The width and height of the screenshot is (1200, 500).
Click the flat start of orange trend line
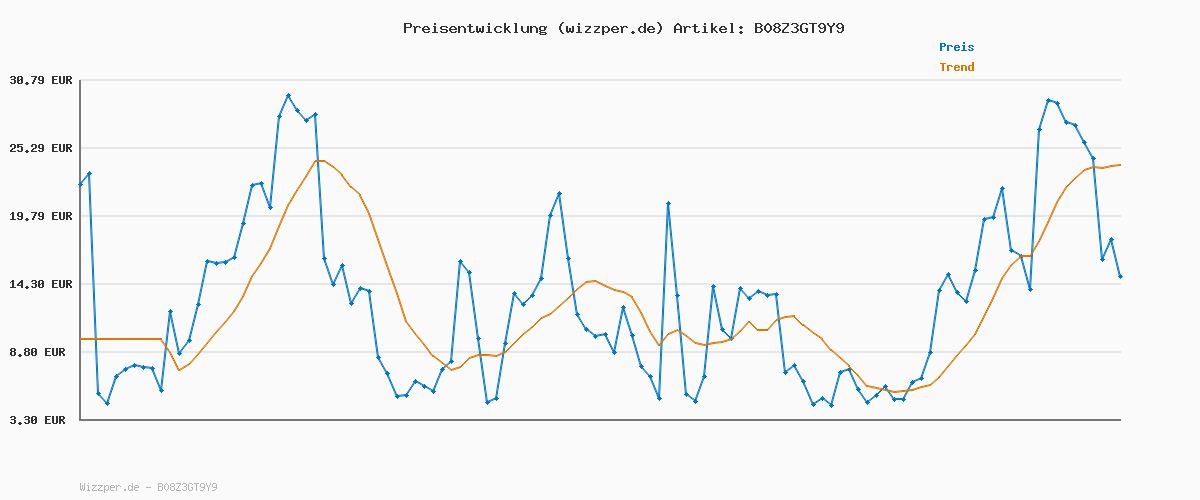click(x=120, y=339)
